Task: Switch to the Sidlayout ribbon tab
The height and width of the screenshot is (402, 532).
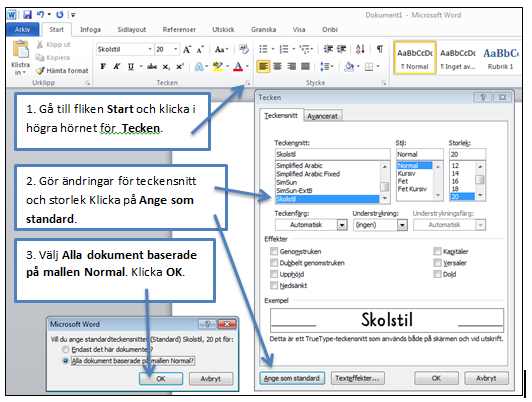Action: pos(132,30)
